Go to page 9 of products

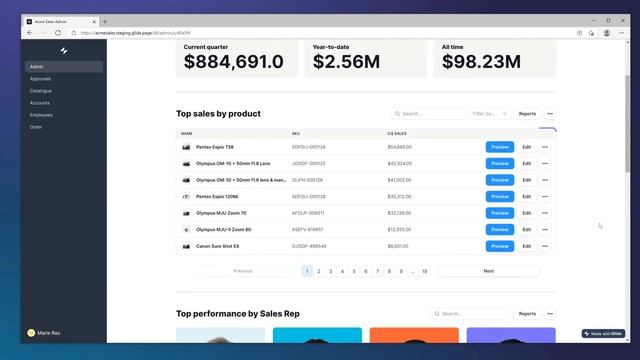click(x=401, y=271)
